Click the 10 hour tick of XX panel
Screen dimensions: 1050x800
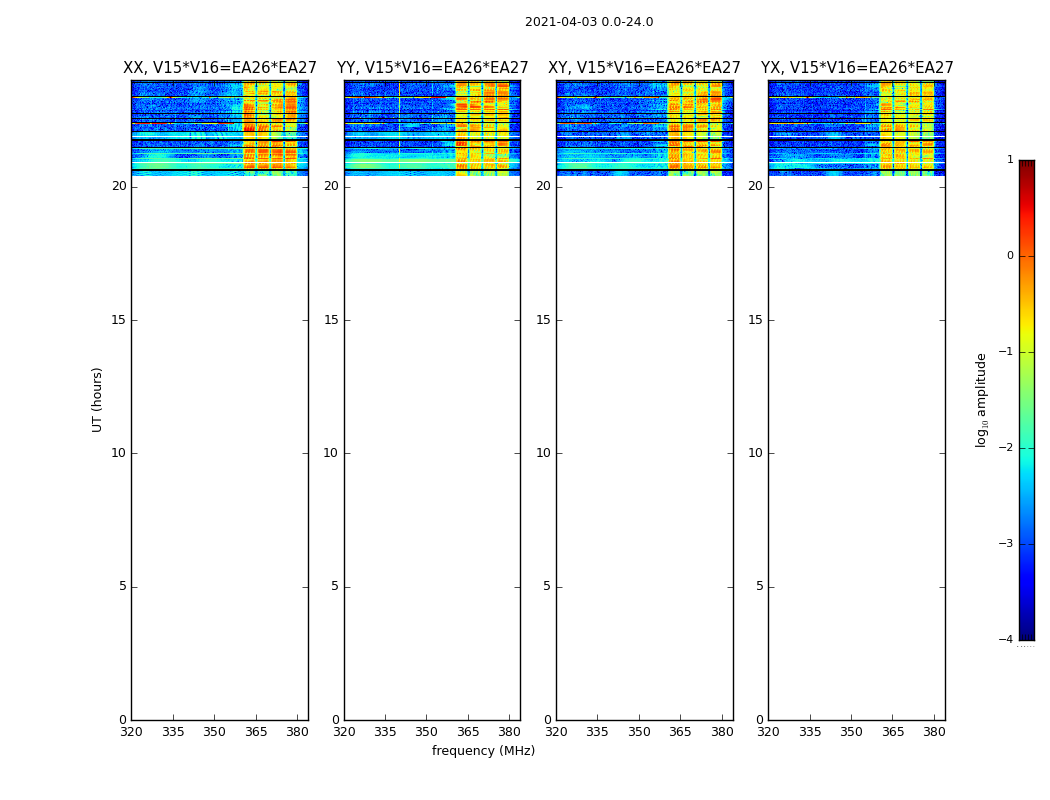click(118, 453)
